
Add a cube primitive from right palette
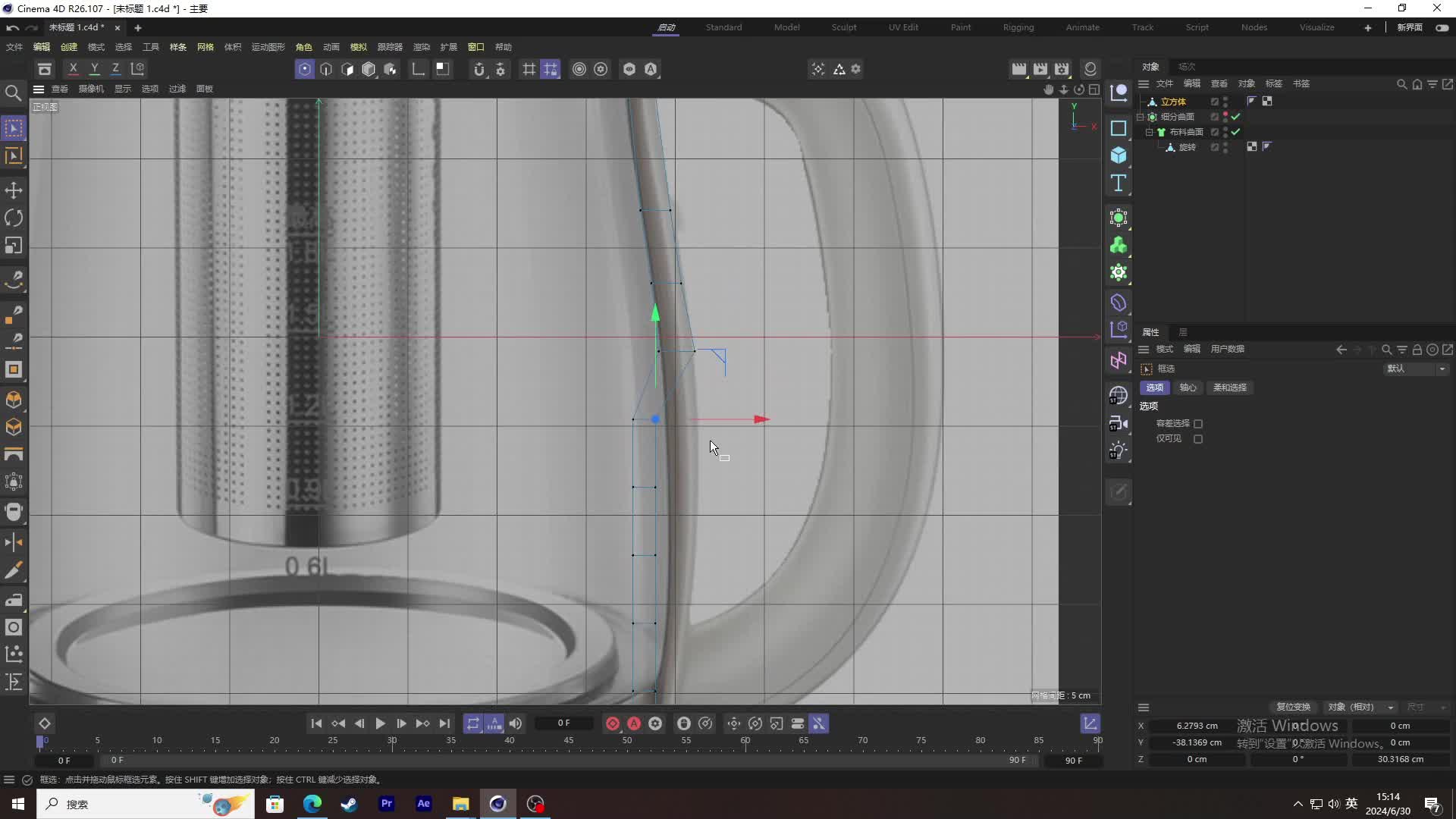click(1119, 155)
